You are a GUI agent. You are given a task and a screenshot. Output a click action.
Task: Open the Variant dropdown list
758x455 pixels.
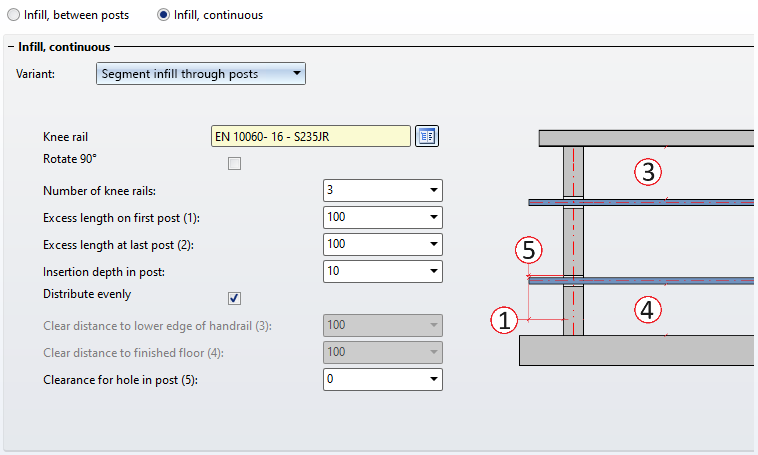(201, 74)
